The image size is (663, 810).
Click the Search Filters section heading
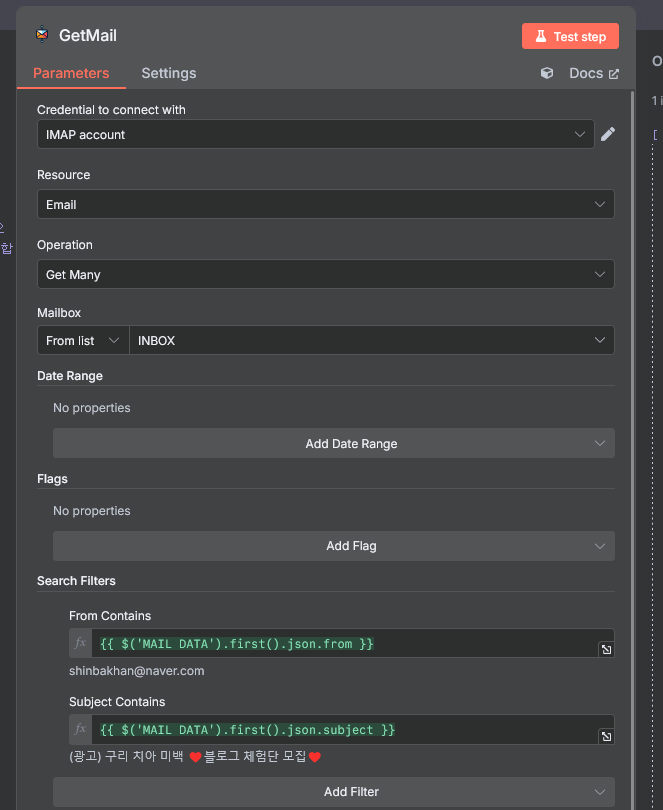point(76,581)
